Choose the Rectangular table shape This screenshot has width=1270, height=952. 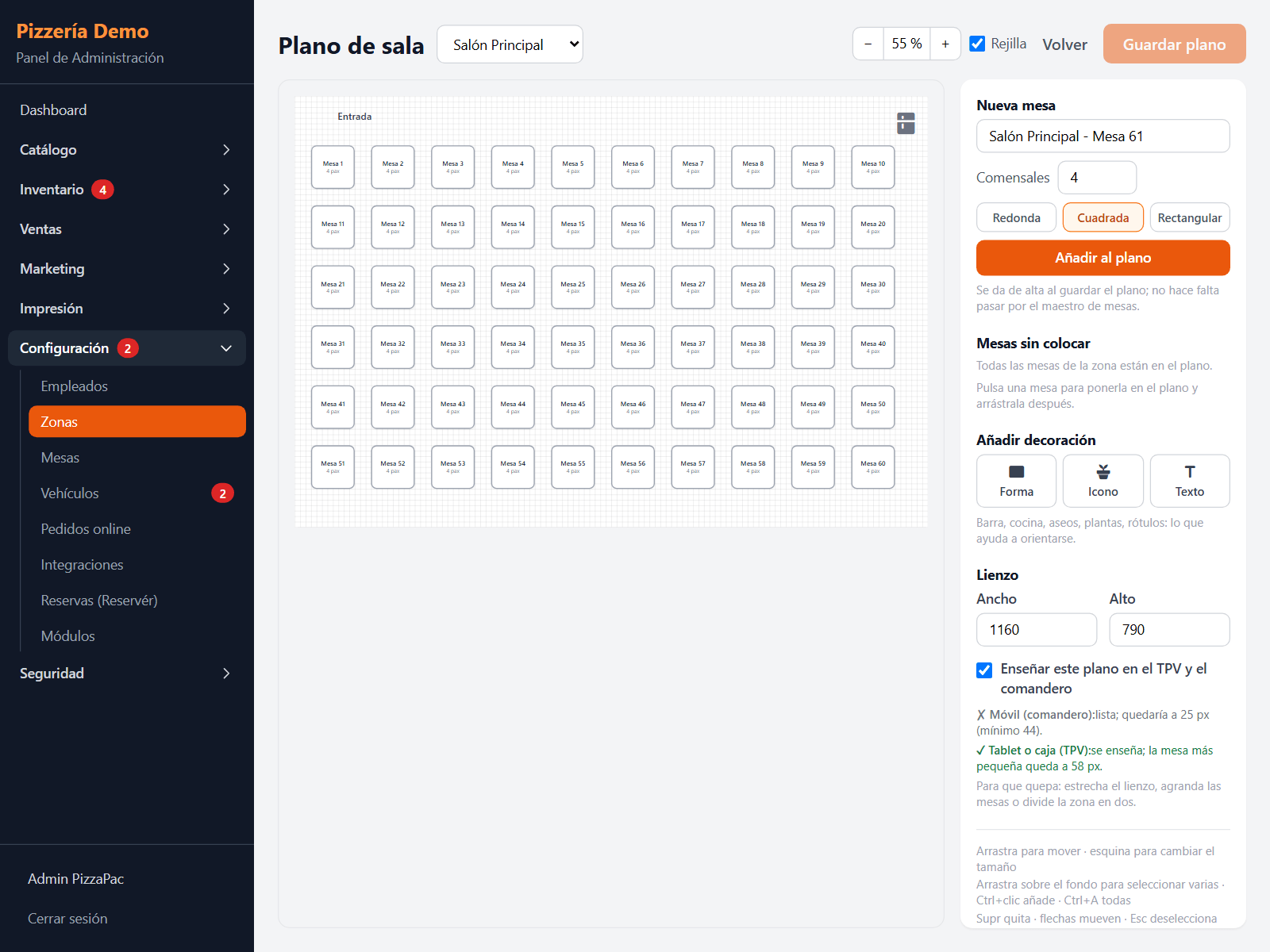point(1190,217)
